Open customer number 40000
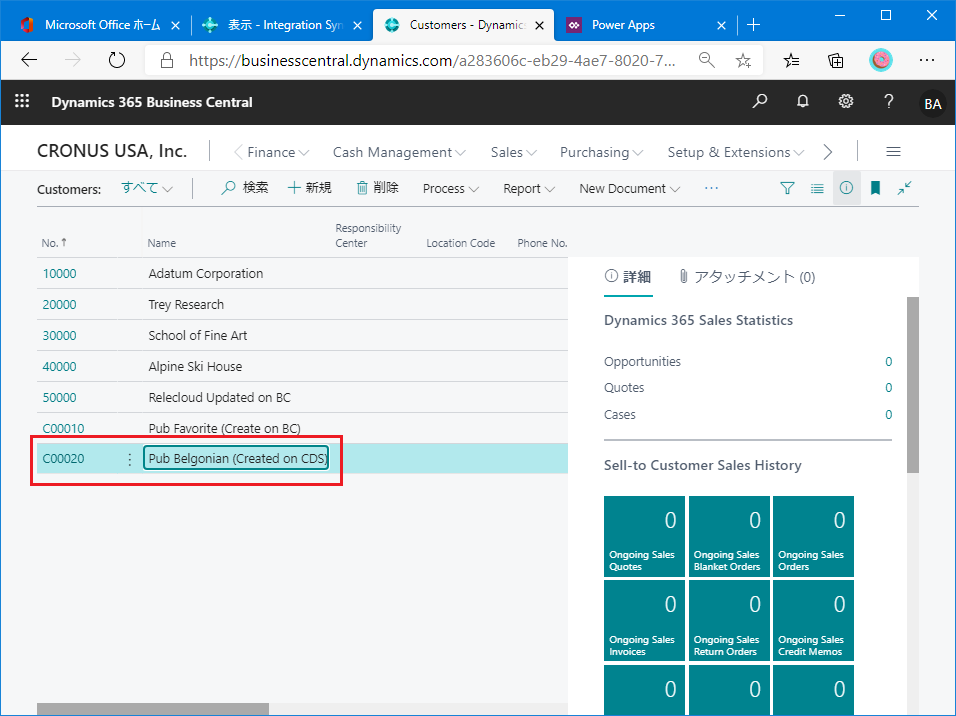This screenshot has width=956, height=716. pos(60,367)
